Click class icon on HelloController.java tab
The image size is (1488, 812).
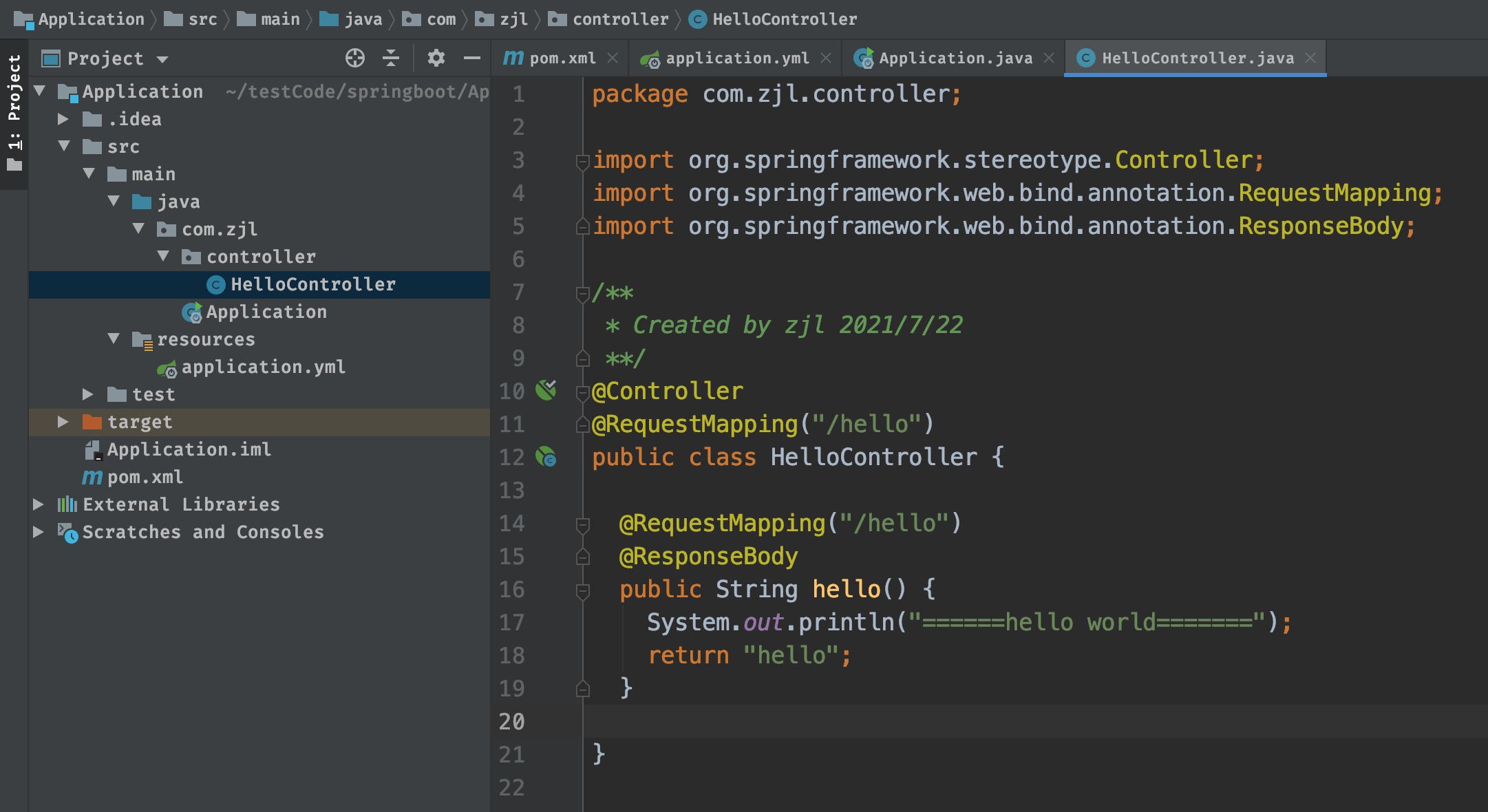(1085, 58)
